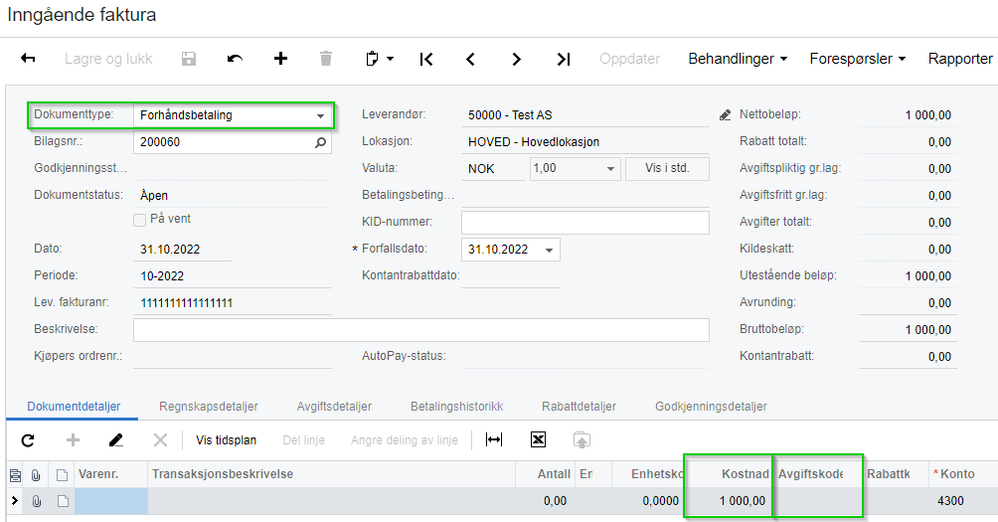Click the Lokasjon value HOVED - Hovedlokasjon
This screenshot has height=522, width=998.
pyautogui.click(x=533, y=142)
